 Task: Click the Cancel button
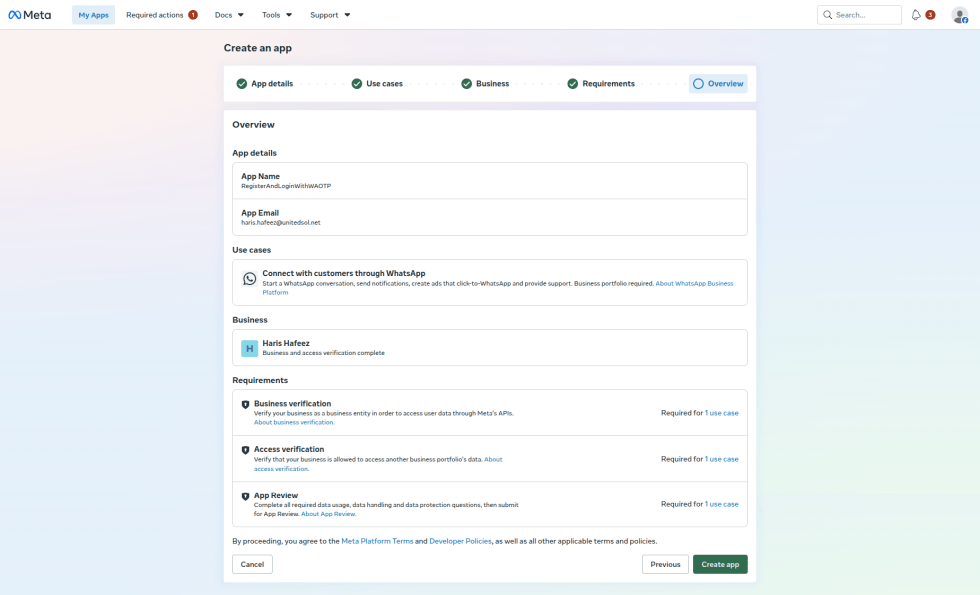[252, 564]
